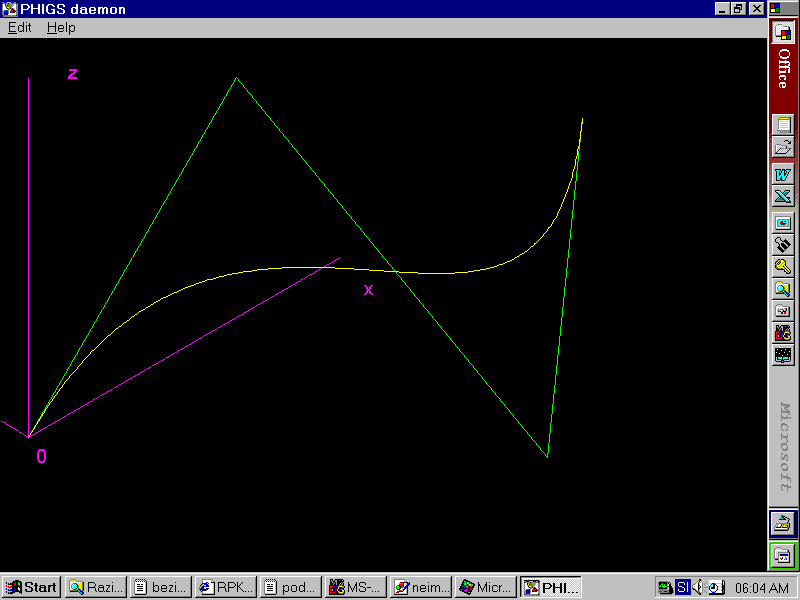Click the magenta origin label 0

pyautogui.click(x=41, y=456)
